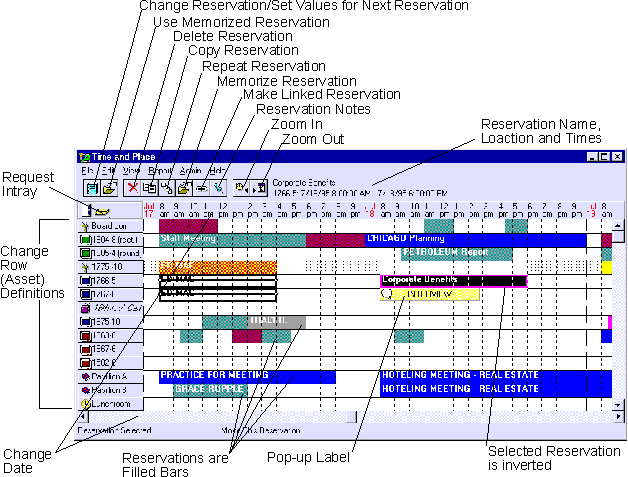Click the Copy Reservation toolbar icon
The width and height of the screenshot is (628, 477).
tap(149, 187)
